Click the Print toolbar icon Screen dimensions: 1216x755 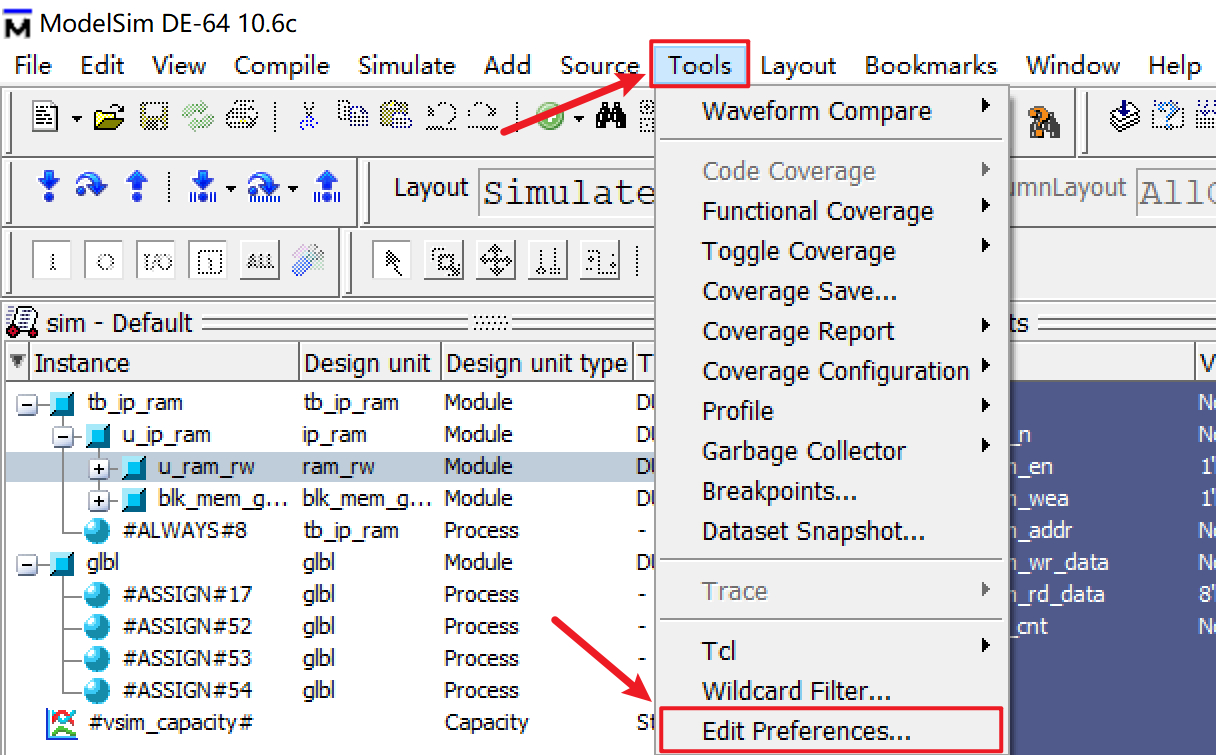[x=242, y=117]
